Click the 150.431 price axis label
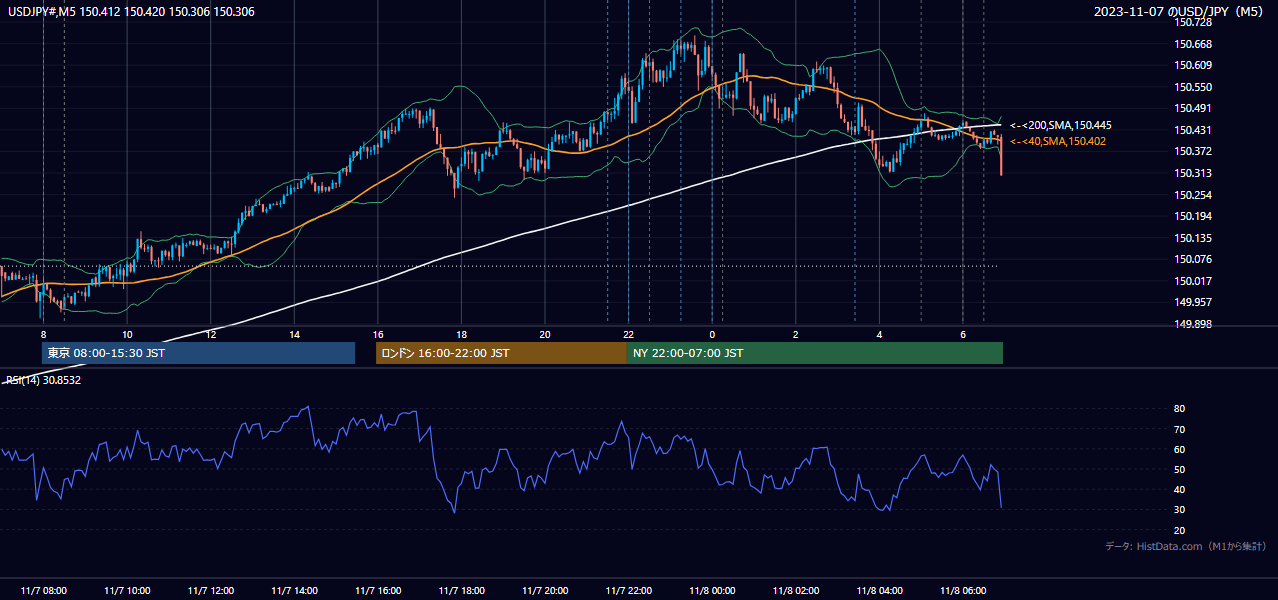 [x=1192, y=130]
